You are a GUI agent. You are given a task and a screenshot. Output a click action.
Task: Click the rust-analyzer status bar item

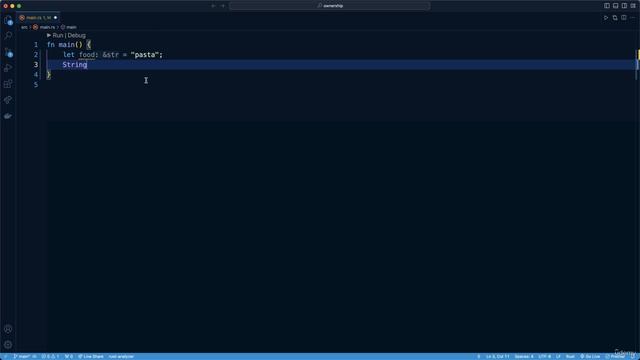click(121, 357)
